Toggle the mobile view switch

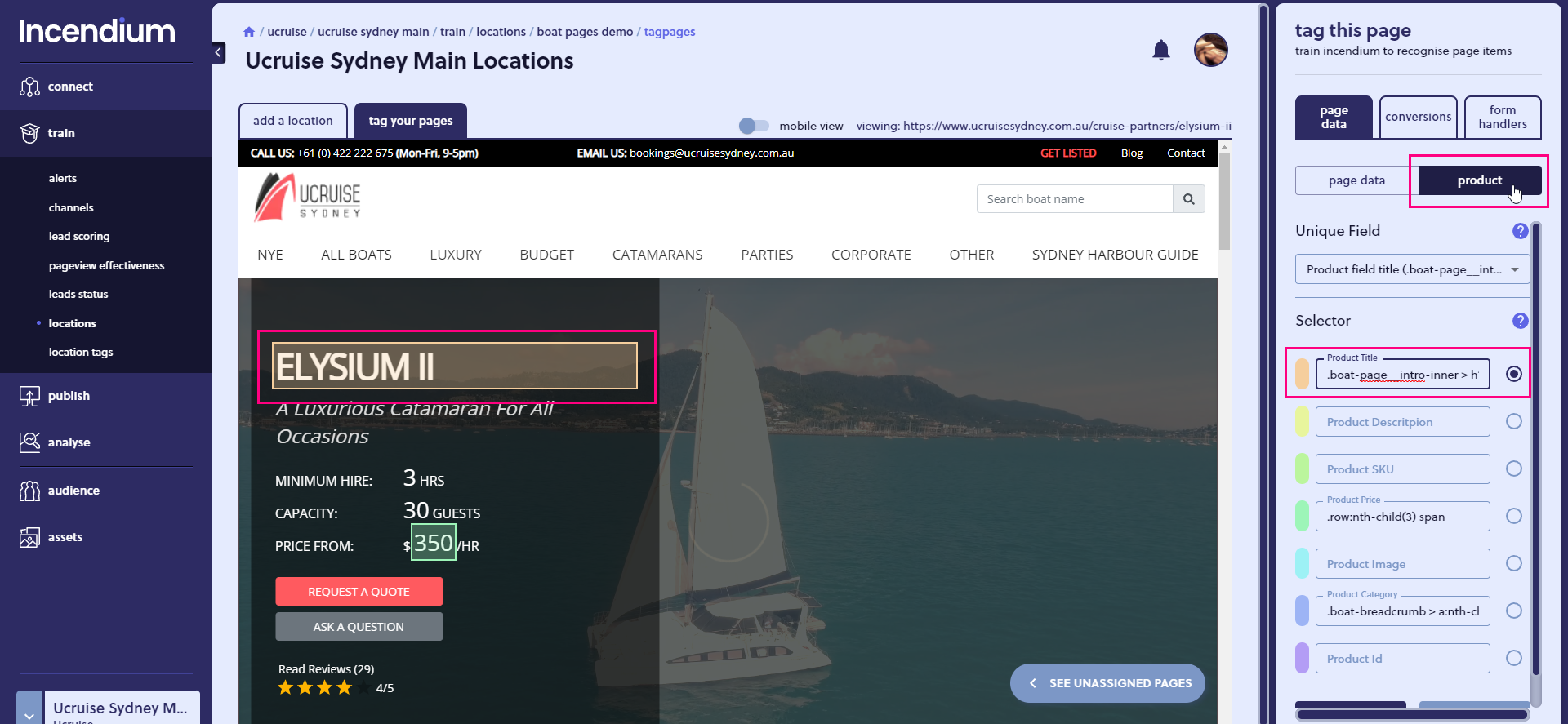[x=754, y=126]
